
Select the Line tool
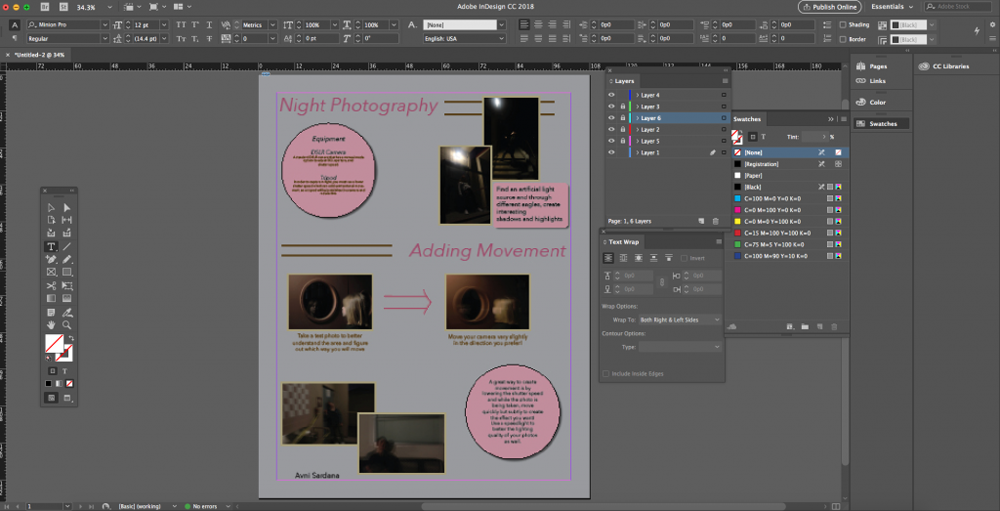[67, 246]
